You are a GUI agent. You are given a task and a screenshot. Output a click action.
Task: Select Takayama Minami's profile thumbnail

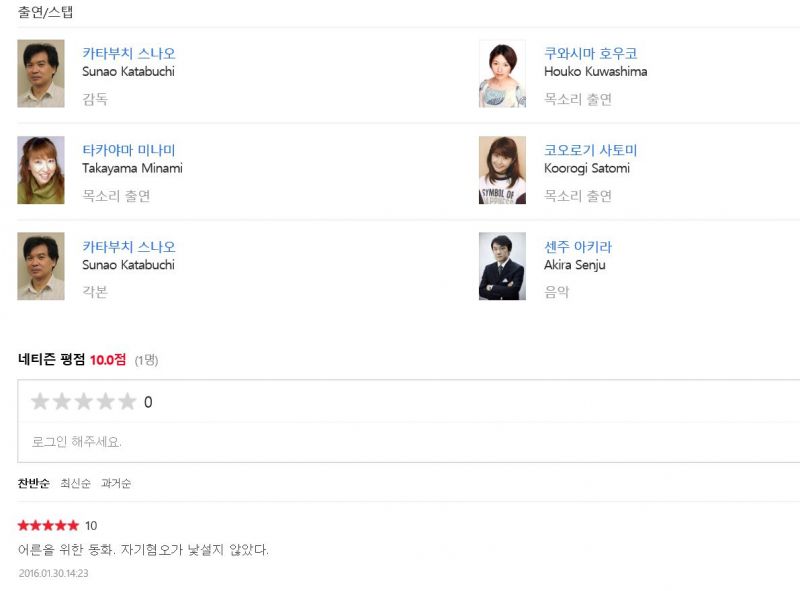coord(41,170)
